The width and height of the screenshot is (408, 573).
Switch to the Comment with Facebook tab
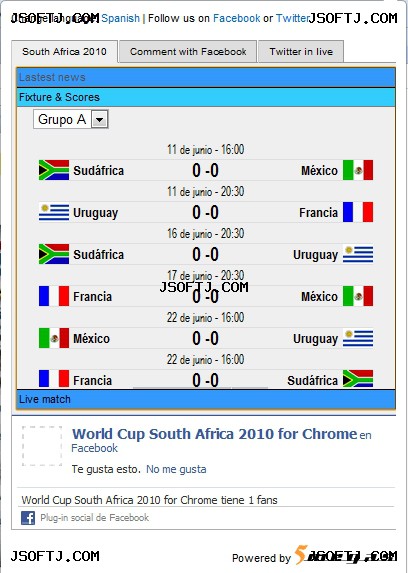[188, 52]
